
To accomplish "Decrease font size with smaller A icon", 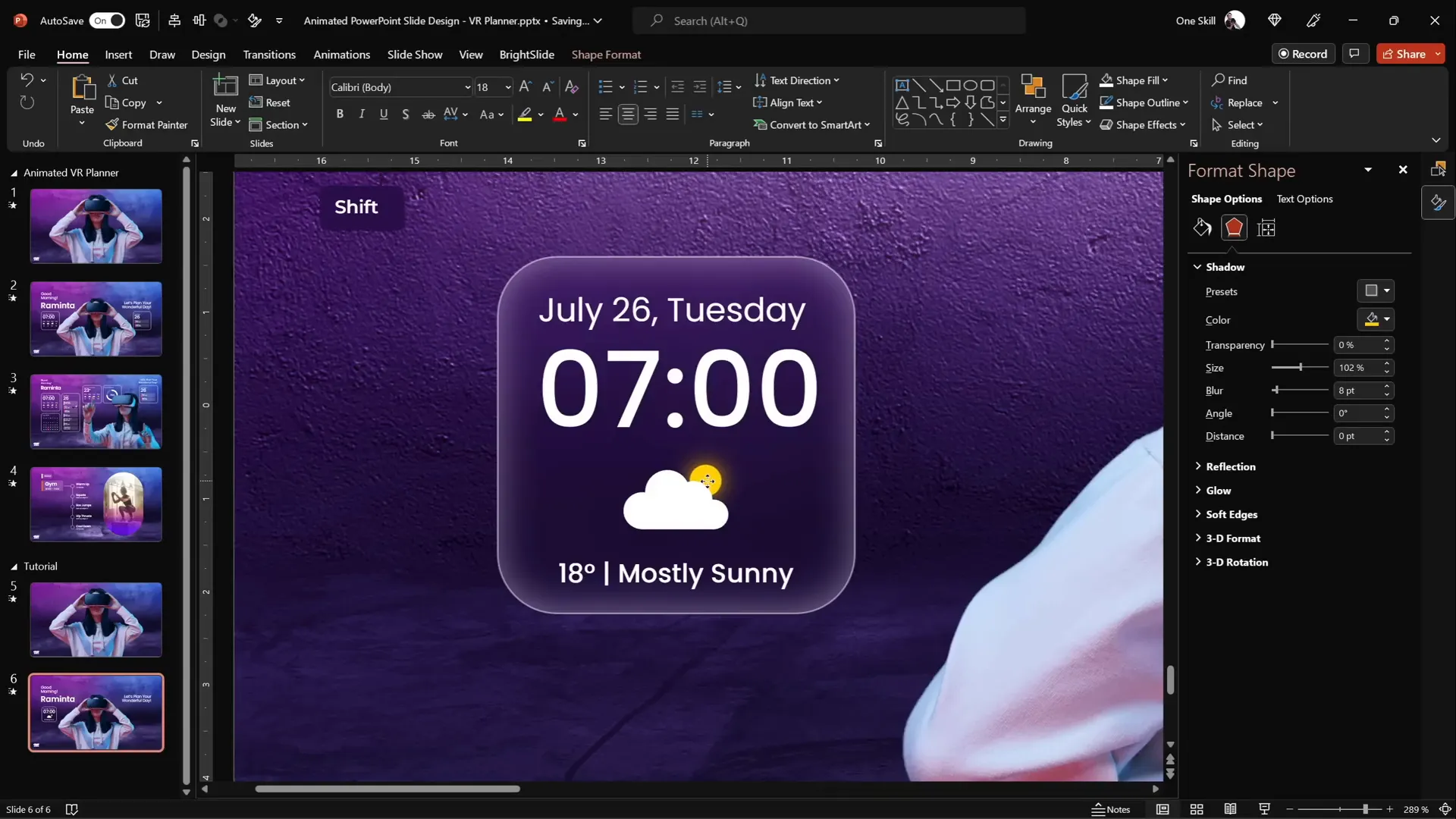I will coord(548,87).
